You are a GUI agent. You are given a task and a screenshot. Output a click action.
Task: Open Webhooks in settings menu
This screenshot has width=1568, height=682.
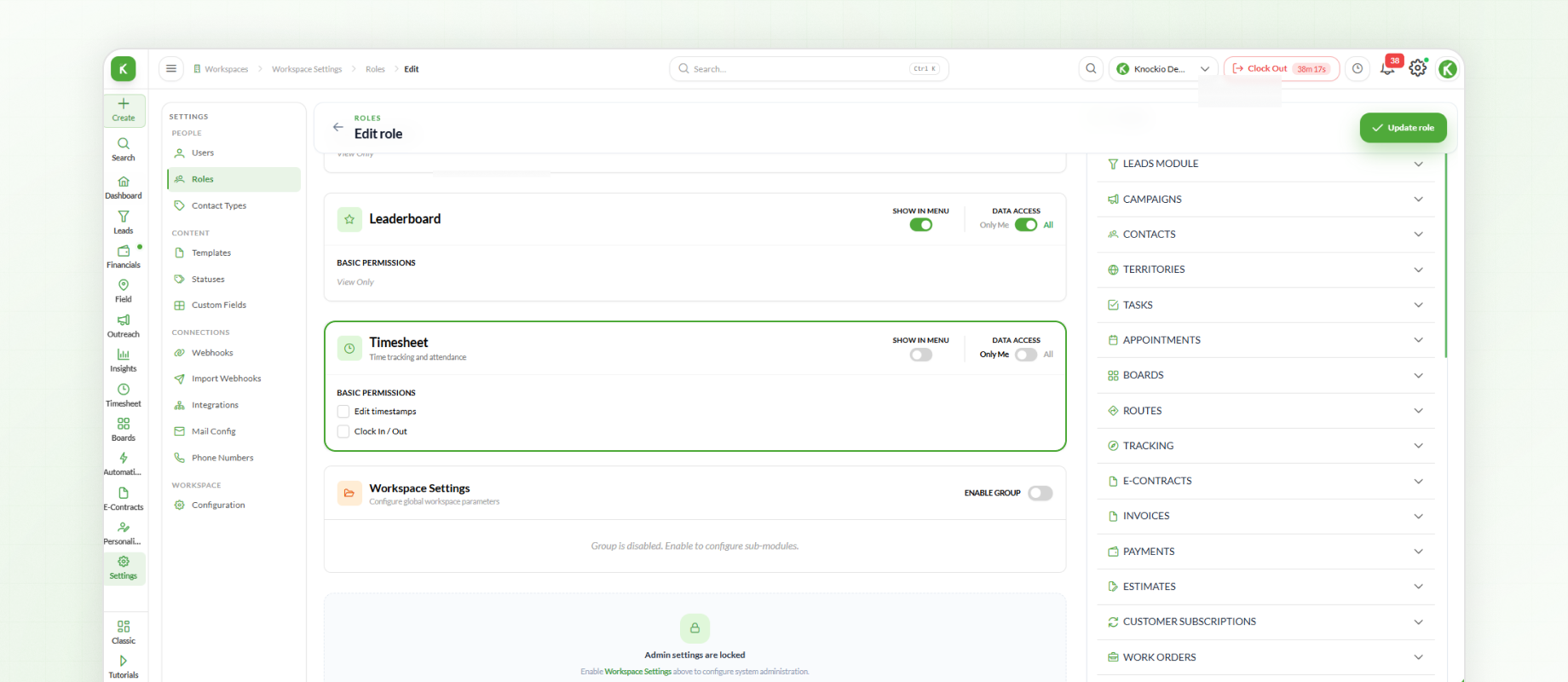pyautogui.click(x=233, y=353)
